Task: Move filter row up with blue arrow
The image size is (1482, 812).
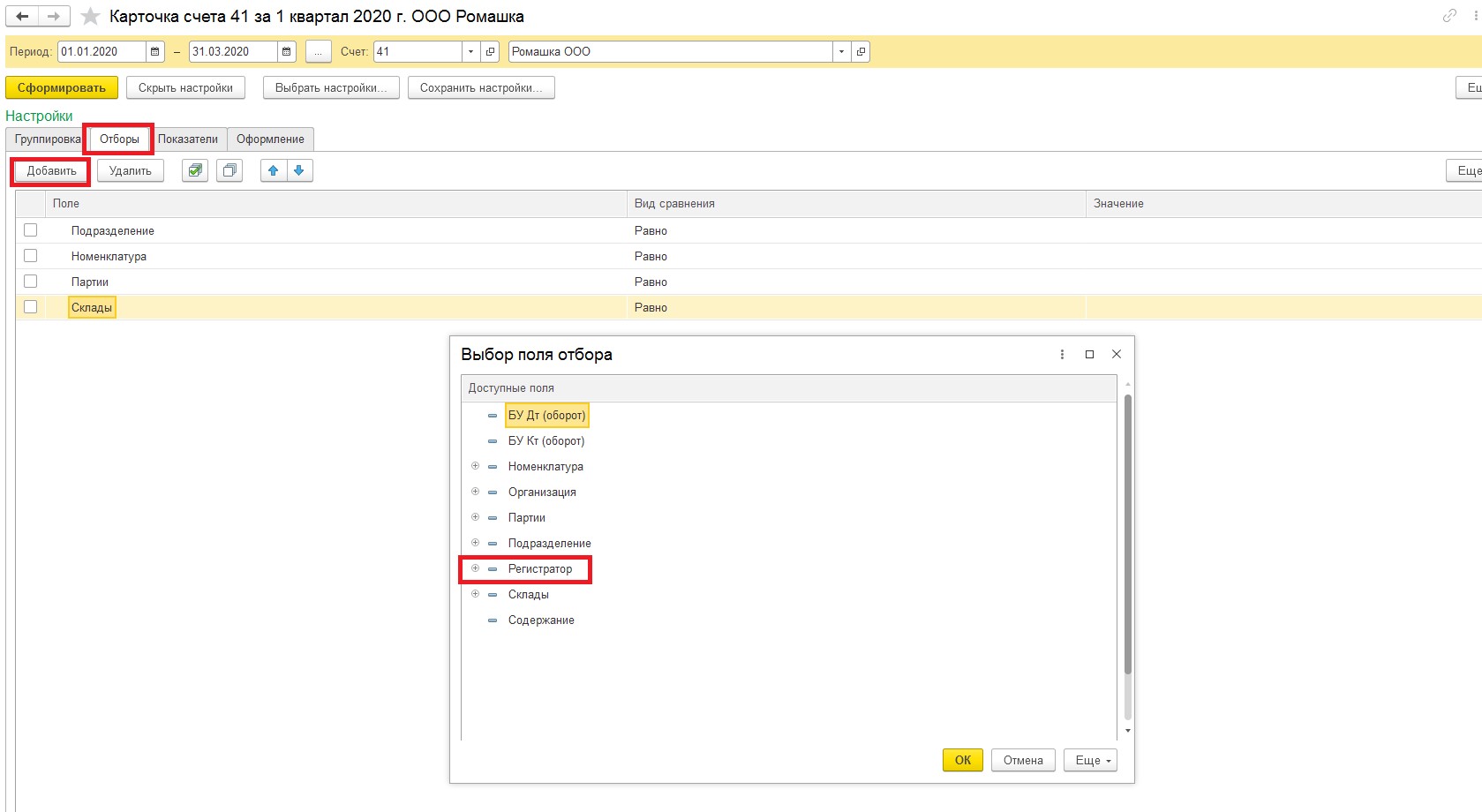Action: pyautogui.click(x=274, y=170)
